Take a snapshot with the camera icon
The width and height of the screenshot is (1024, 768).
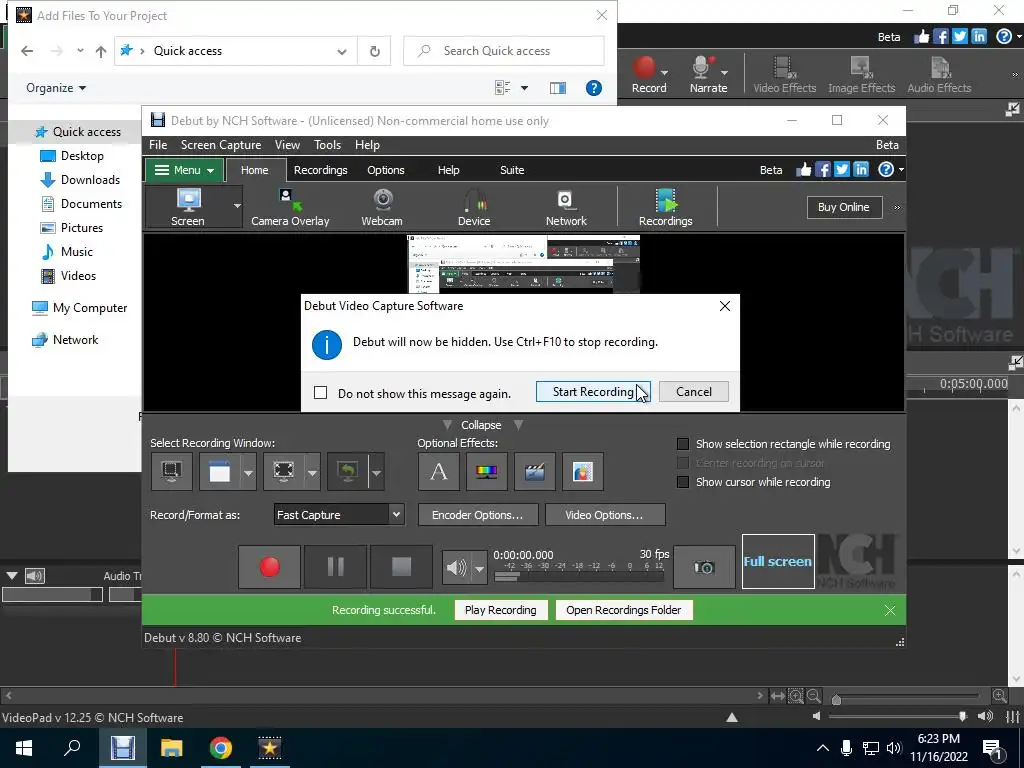point(704,567)
